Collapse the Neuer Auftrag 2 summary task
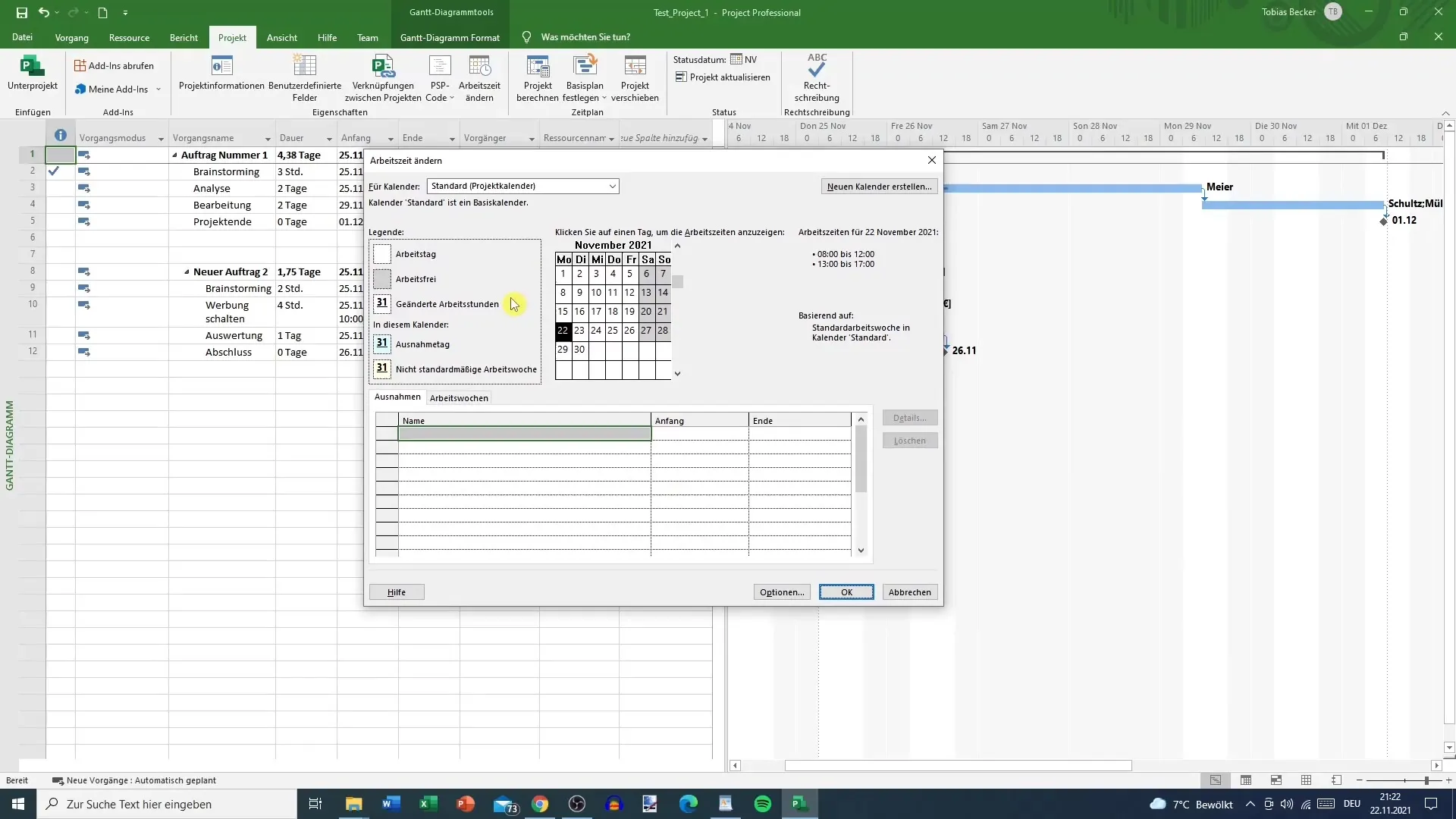Image resolution: width=1456 pixels, height=819 pixels. 187,272
